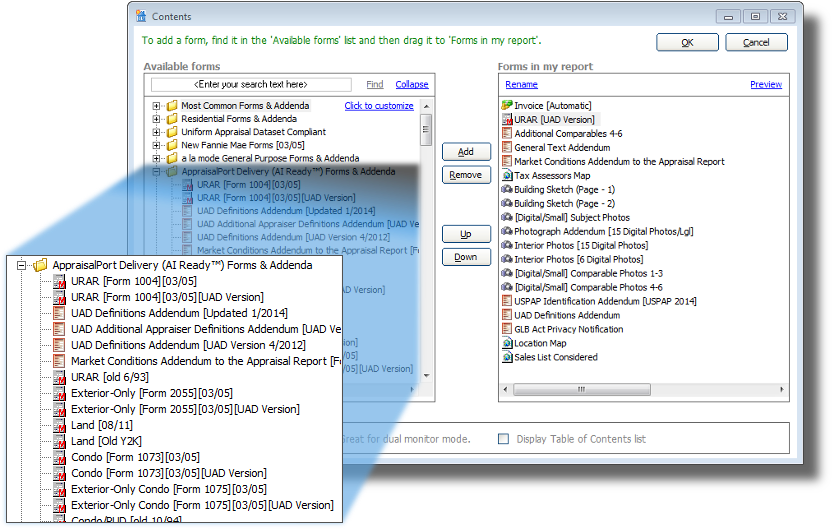Click the Invoice [Automatic] icon
The image size is (832, 529).
tap(507, 105)
